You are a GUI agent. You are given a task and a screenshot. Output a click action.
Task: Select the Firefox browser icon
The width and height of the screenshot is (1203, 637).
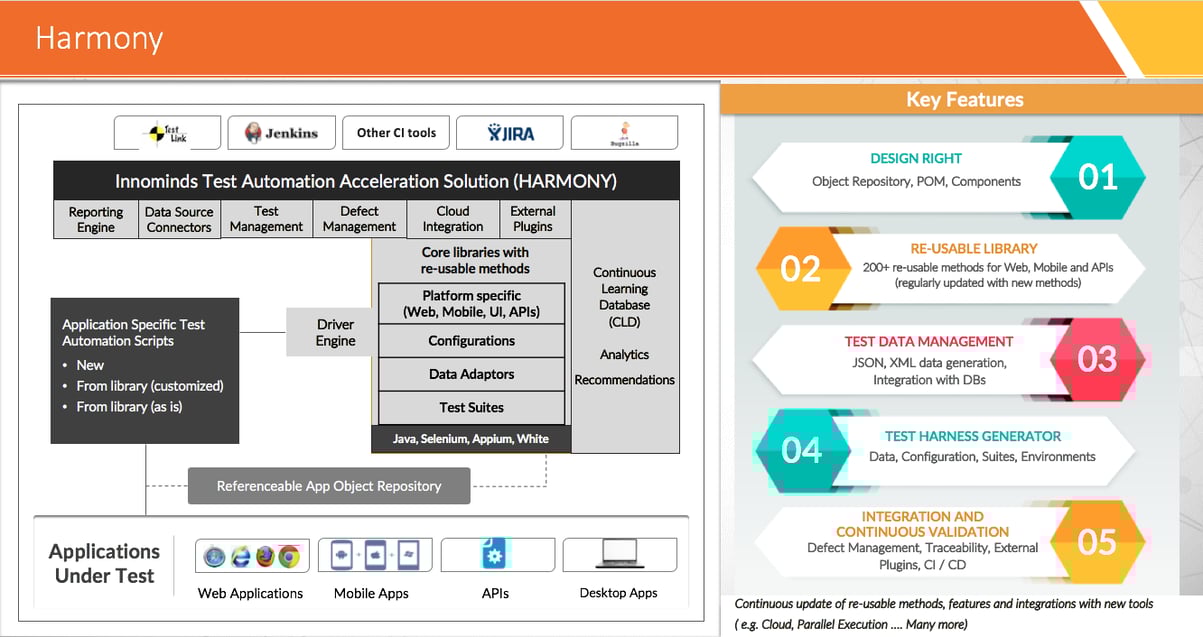[x=265, y=554]
